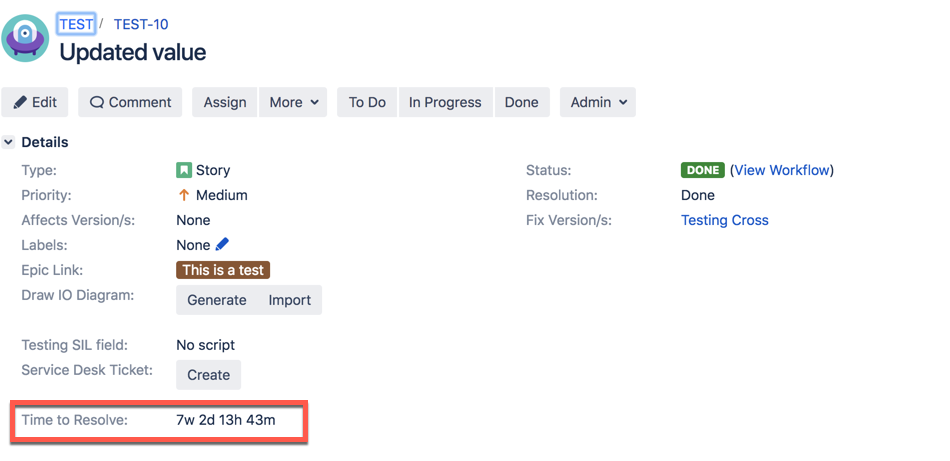950x461 pixels.
Task: Open the TEST-10 issue key link
Action: [141, 24]
